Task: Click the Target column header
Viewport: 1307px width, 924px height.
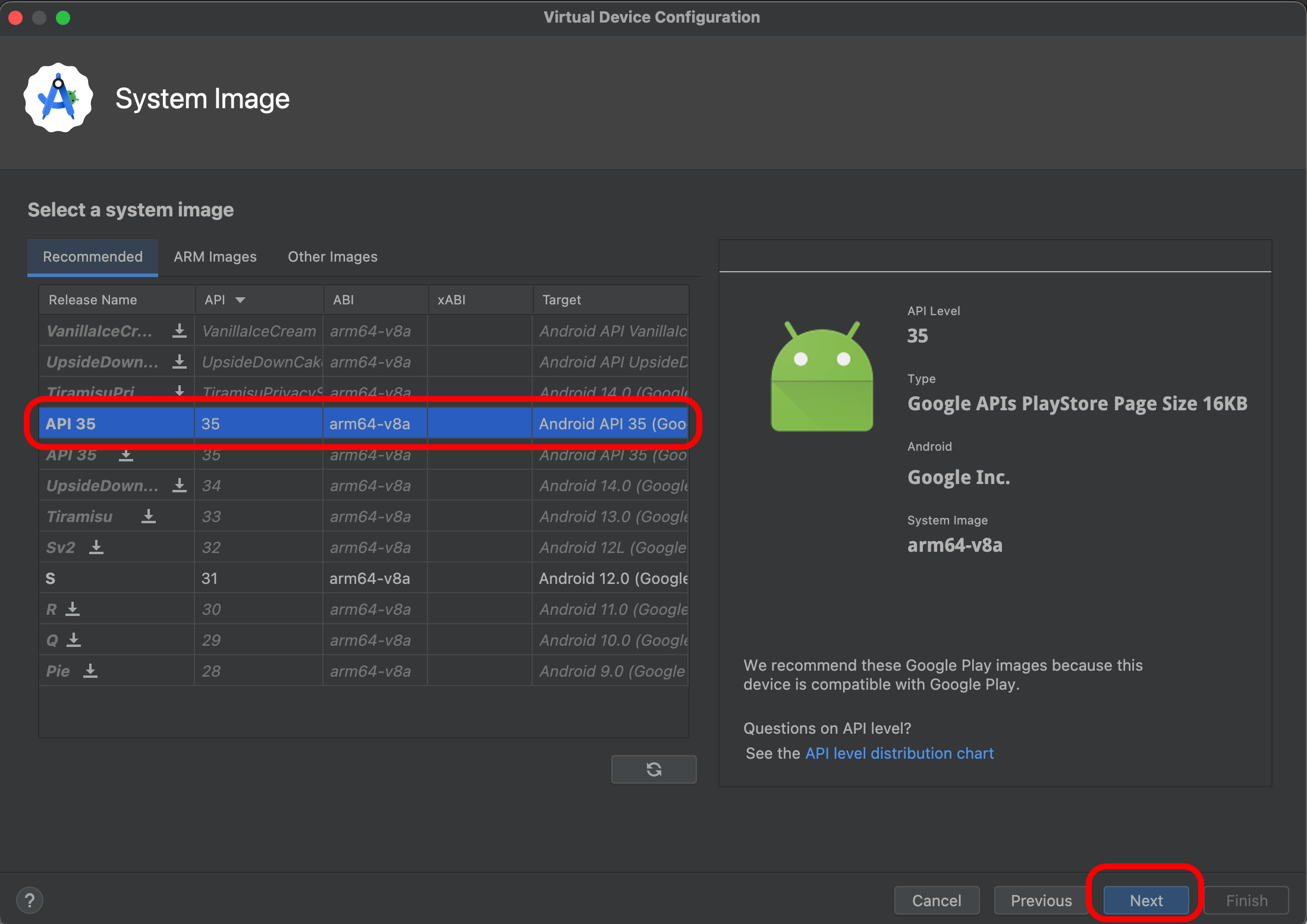Action: tap(562, 300)
